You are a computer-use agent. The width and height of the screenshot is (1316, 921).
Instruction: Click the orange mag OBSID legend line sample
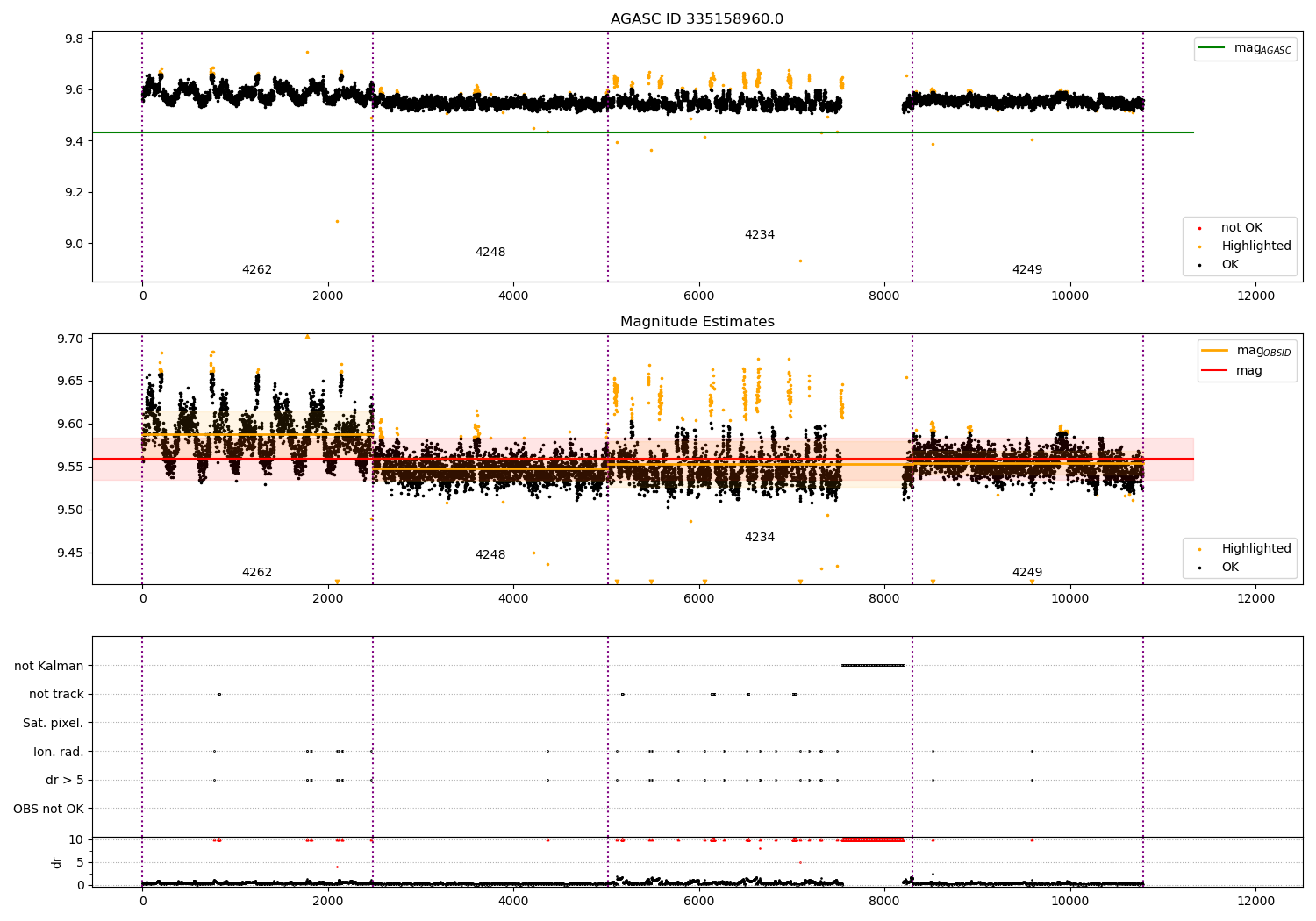(x=1215, y=351)
